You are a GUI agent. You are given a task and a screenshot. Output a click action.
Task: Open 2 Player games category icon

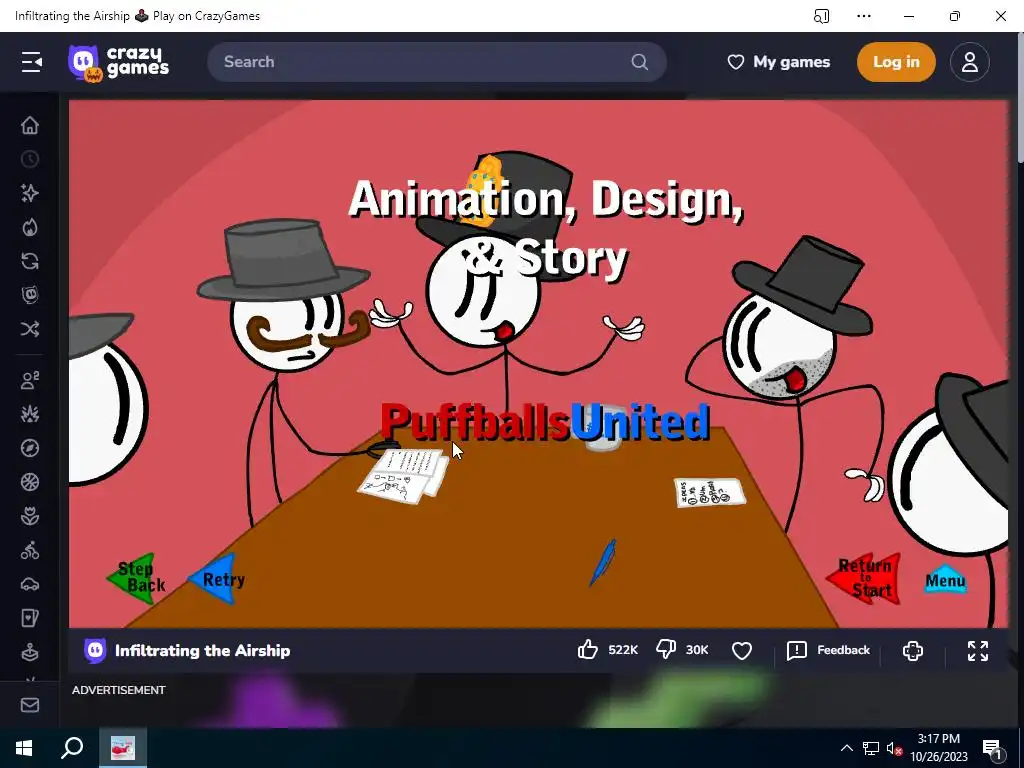point(30,380)
